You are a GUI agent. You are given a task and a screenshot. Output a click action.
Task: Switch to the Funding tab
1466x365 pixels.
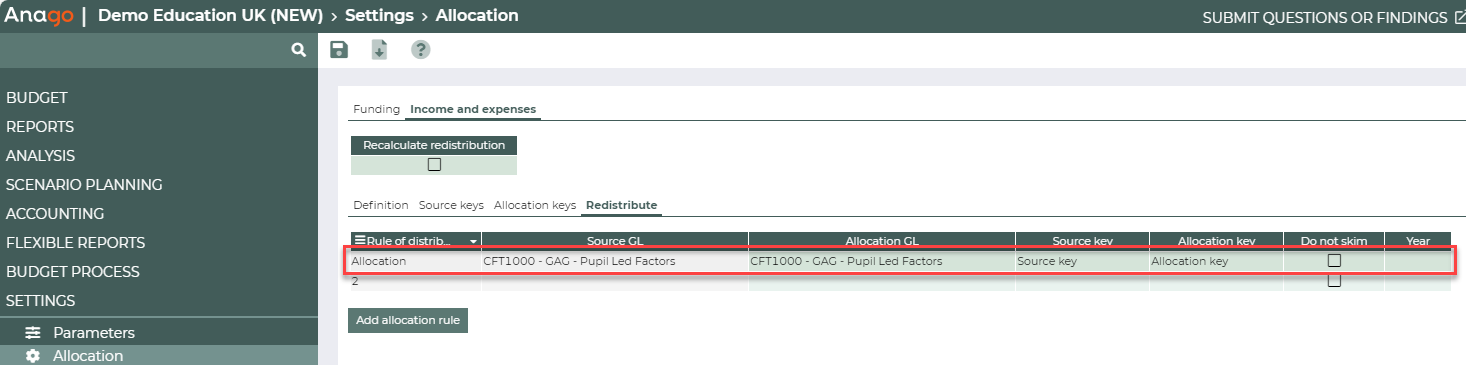tap(376, 109)
